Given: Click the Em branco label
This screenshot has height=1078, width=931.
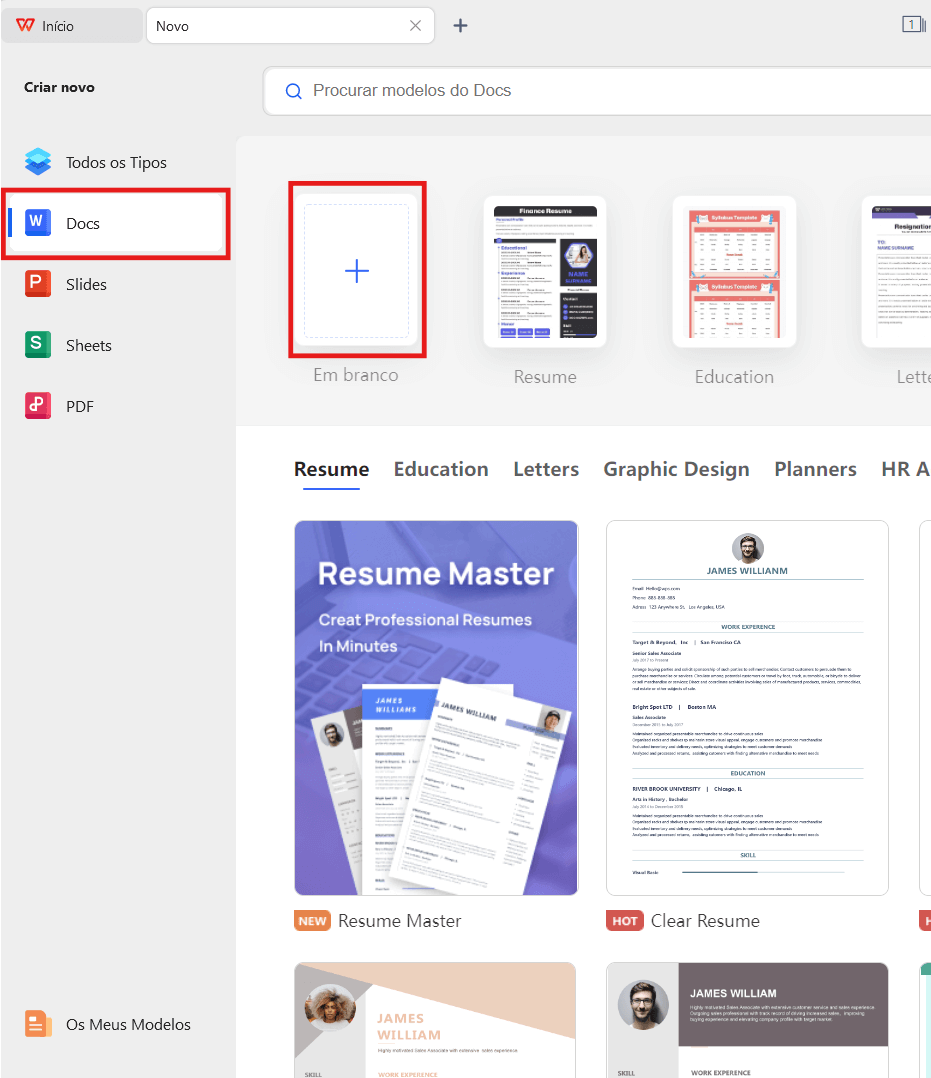Looking at the screenshot, I should 355,375.
